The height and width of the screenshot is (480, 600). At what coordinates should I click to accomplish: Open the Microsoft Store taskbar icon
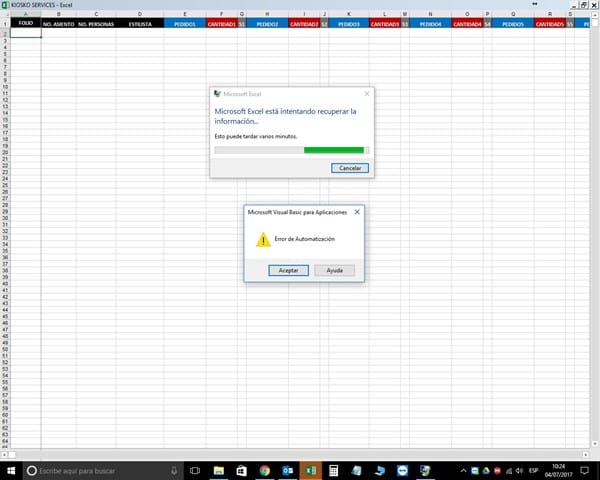coord(241,470)
